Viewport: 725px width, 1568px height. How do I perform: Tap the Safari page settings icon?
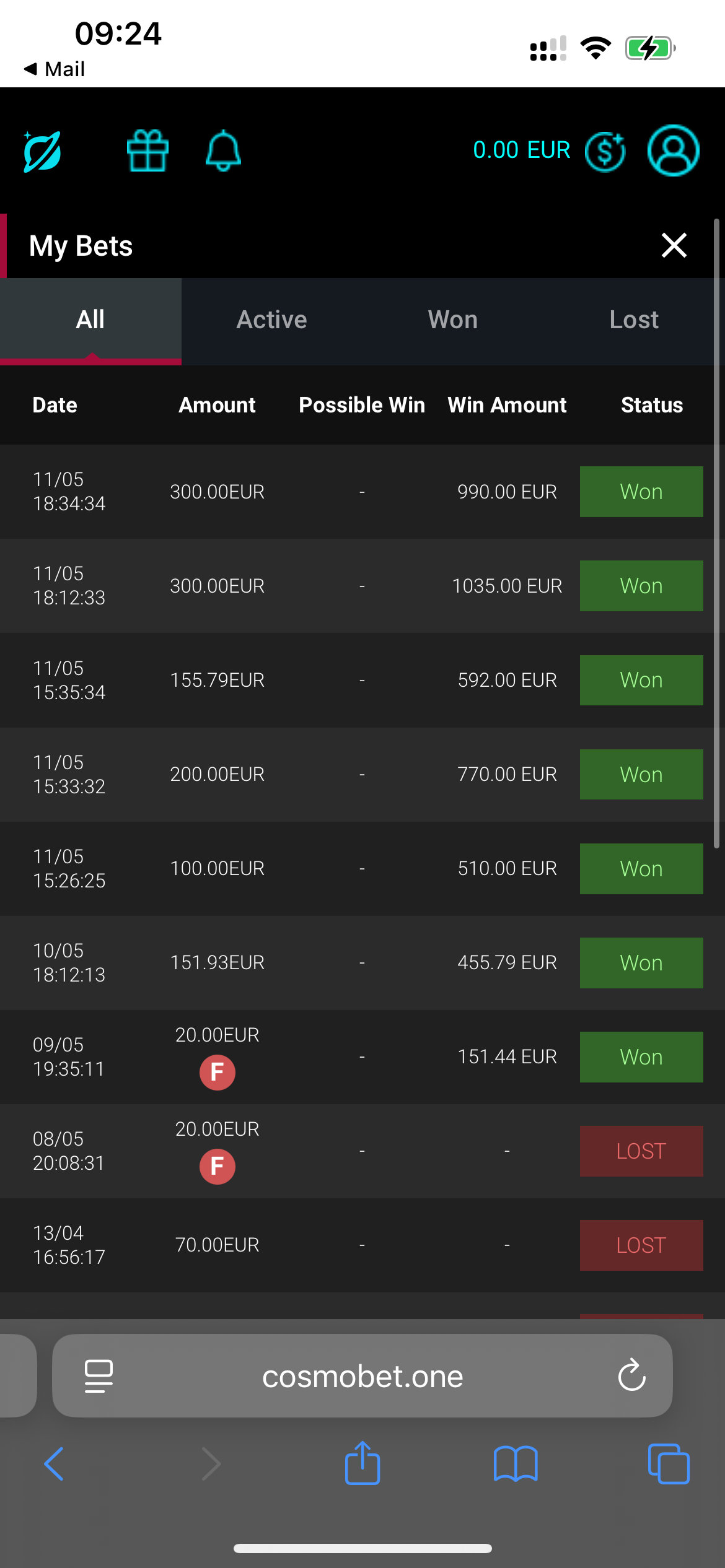(99, 1376)
